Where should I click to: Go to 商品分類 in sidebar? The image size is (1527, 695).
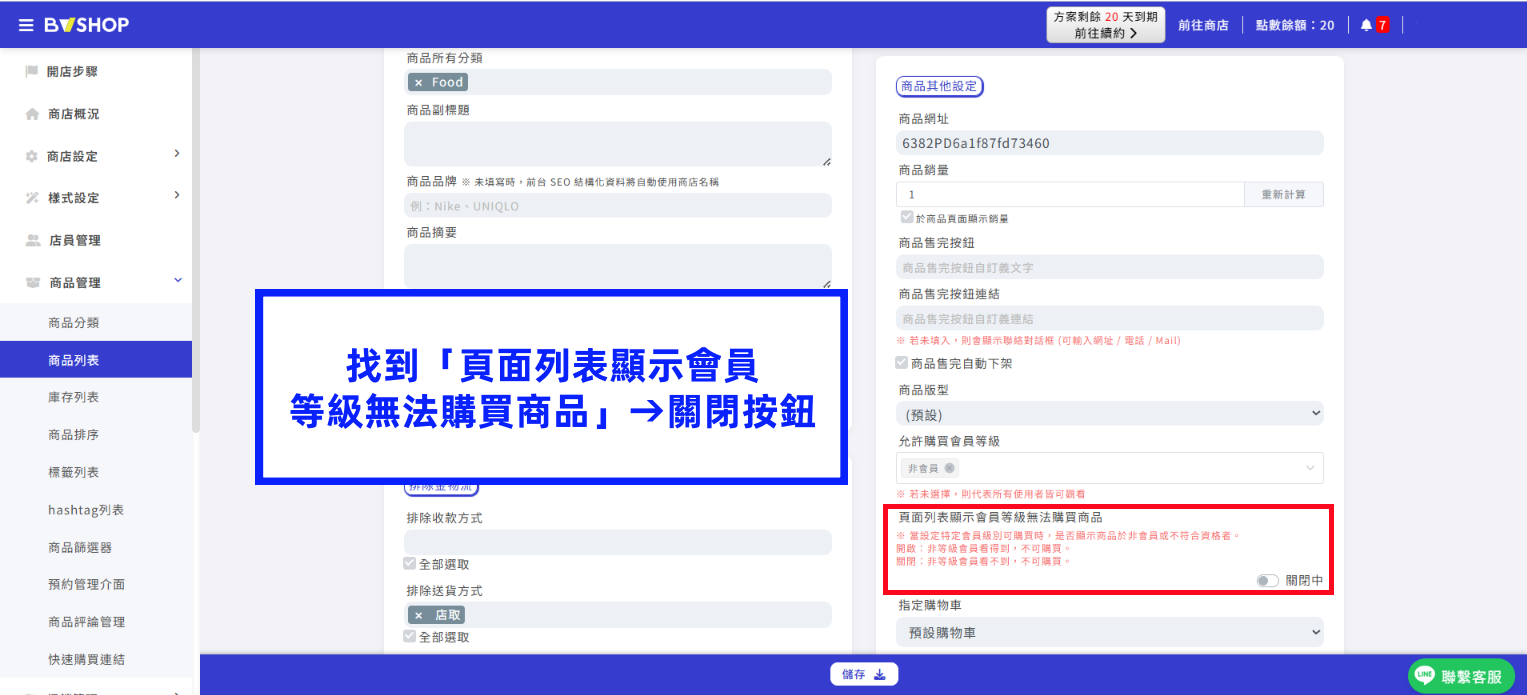74,323
